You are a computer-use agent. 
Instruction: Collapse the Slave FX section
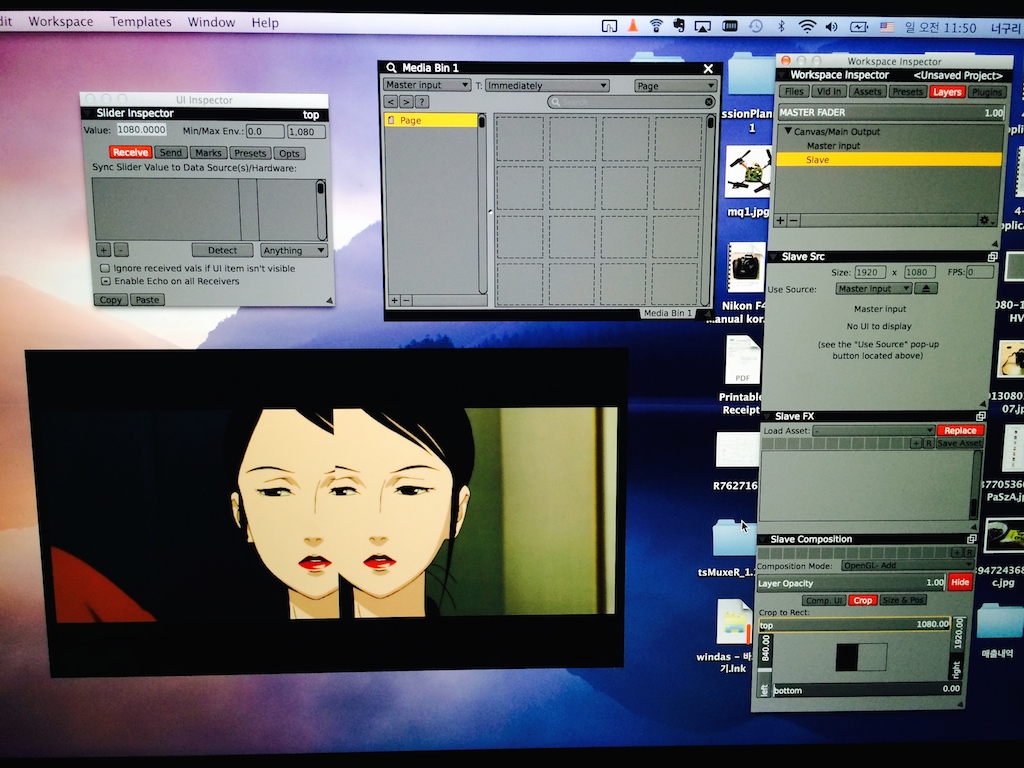pos(767,416)
